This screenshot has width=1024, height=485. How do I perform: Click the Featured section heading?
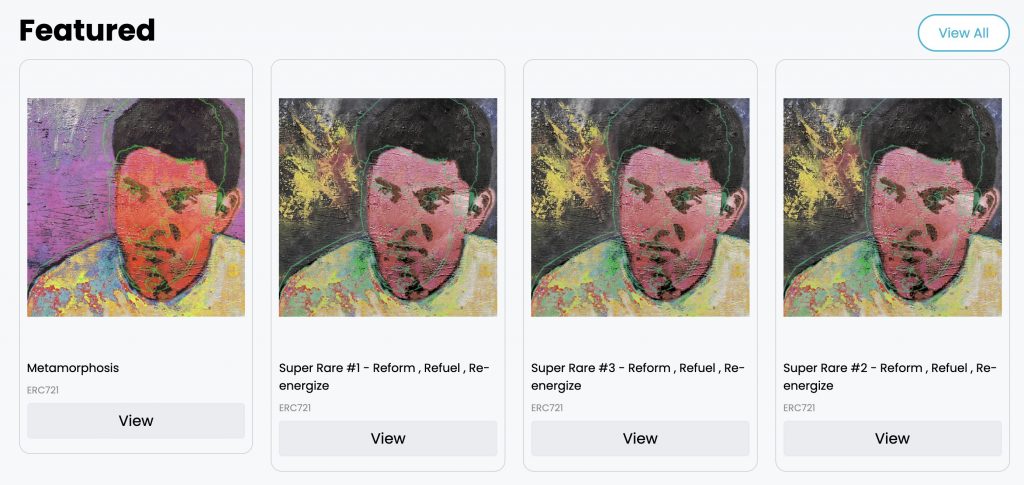click(87, 30)
